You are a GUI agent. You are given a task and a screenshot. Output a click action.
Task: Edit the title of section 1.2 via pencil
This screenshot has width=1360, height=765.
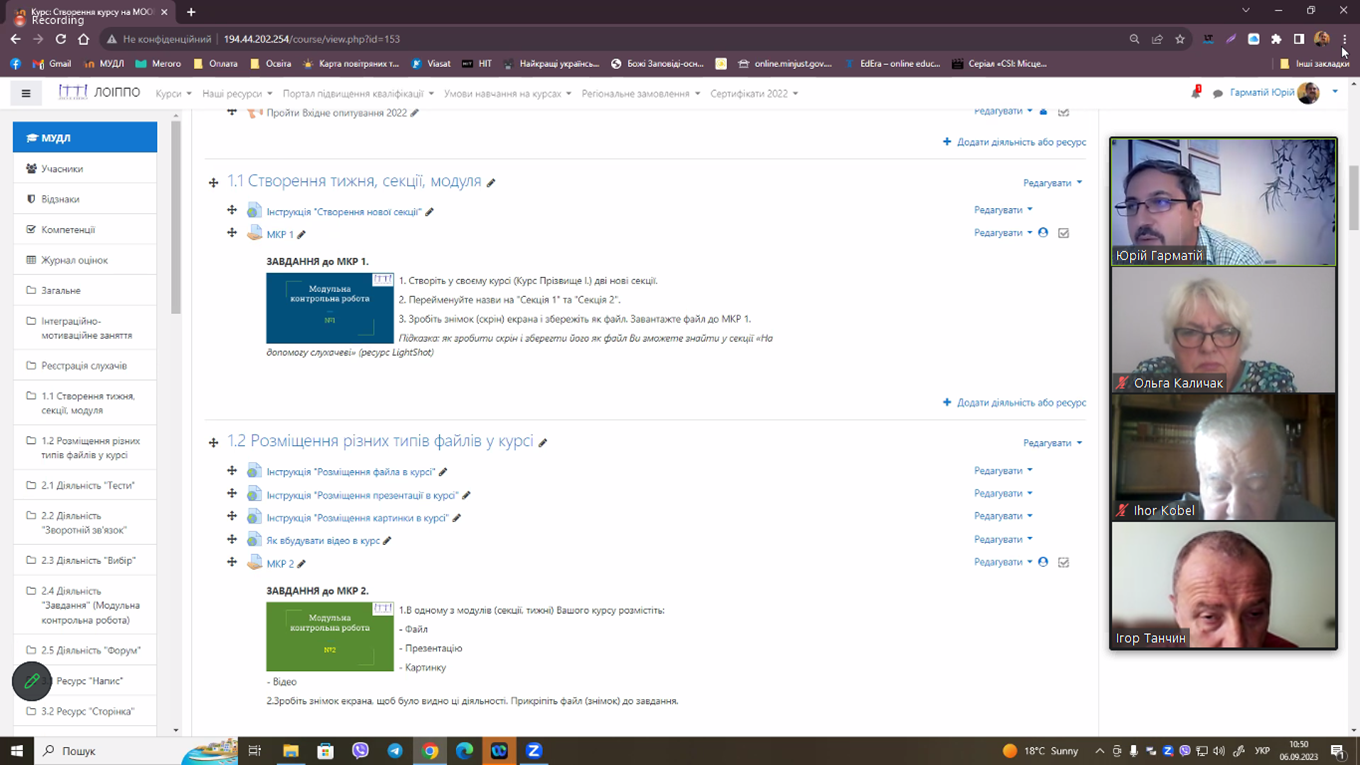coord(543,442)
